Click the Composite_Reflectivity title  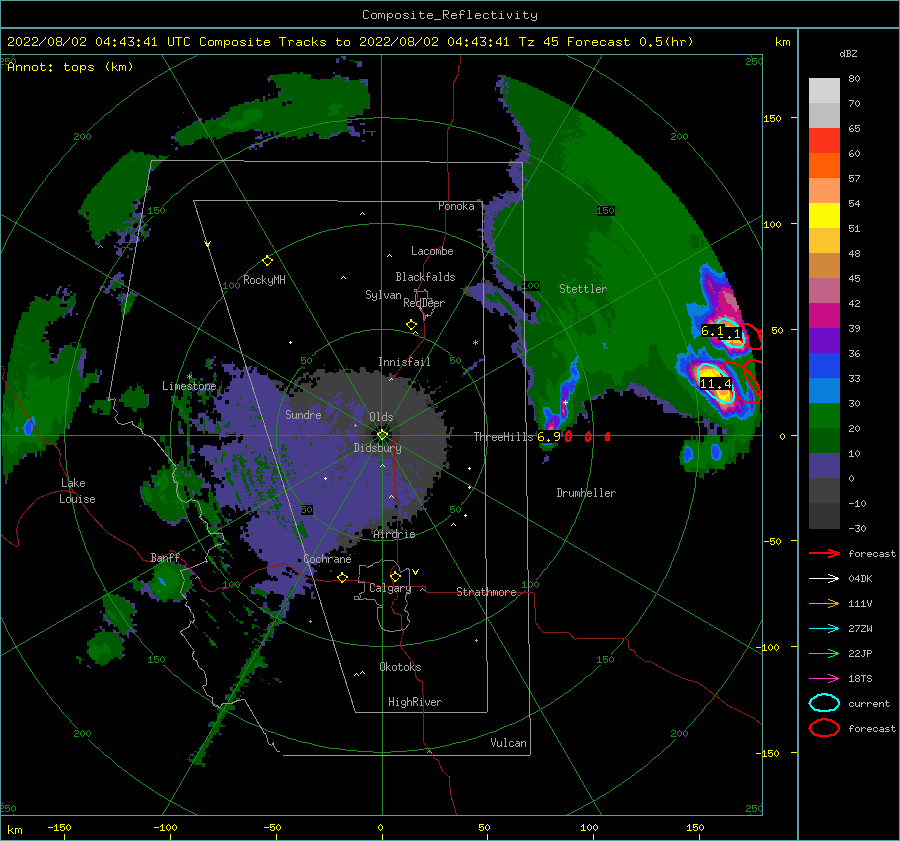[450, 15]
